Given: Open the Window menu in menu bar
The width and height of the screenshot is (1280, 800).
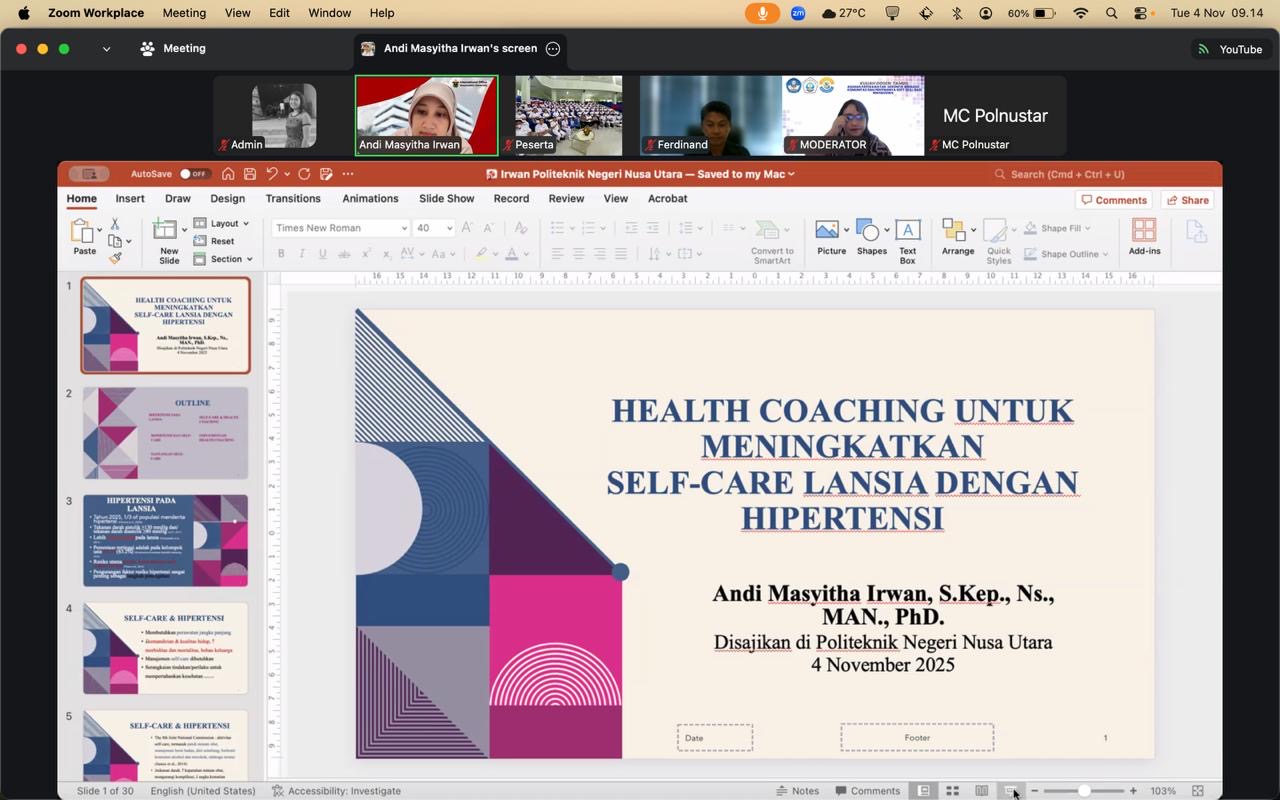Looking at the screenshot, I should (330, 13).
